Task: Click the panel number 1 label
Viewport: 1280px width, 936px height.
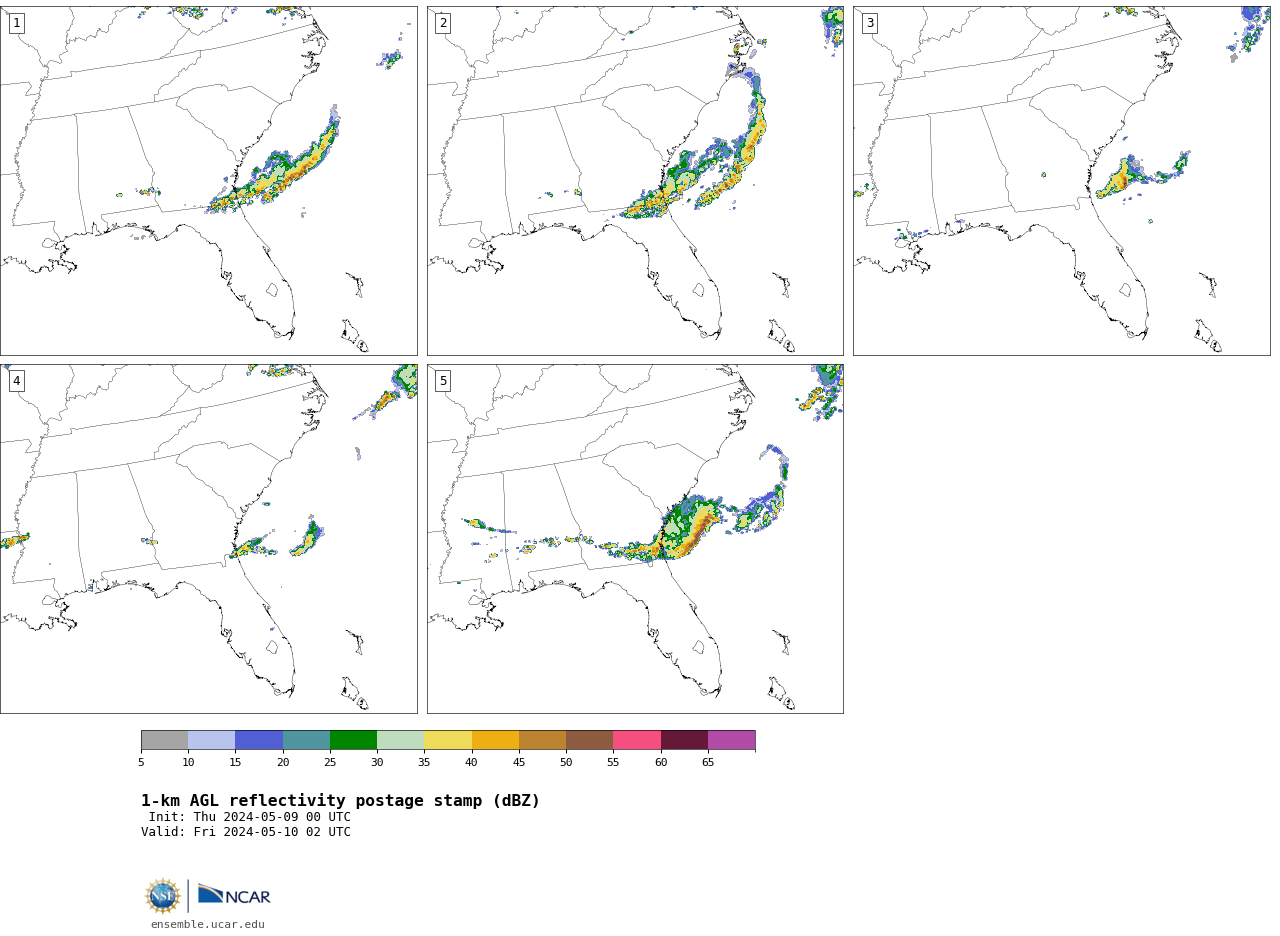Action: tap(16, 23)
